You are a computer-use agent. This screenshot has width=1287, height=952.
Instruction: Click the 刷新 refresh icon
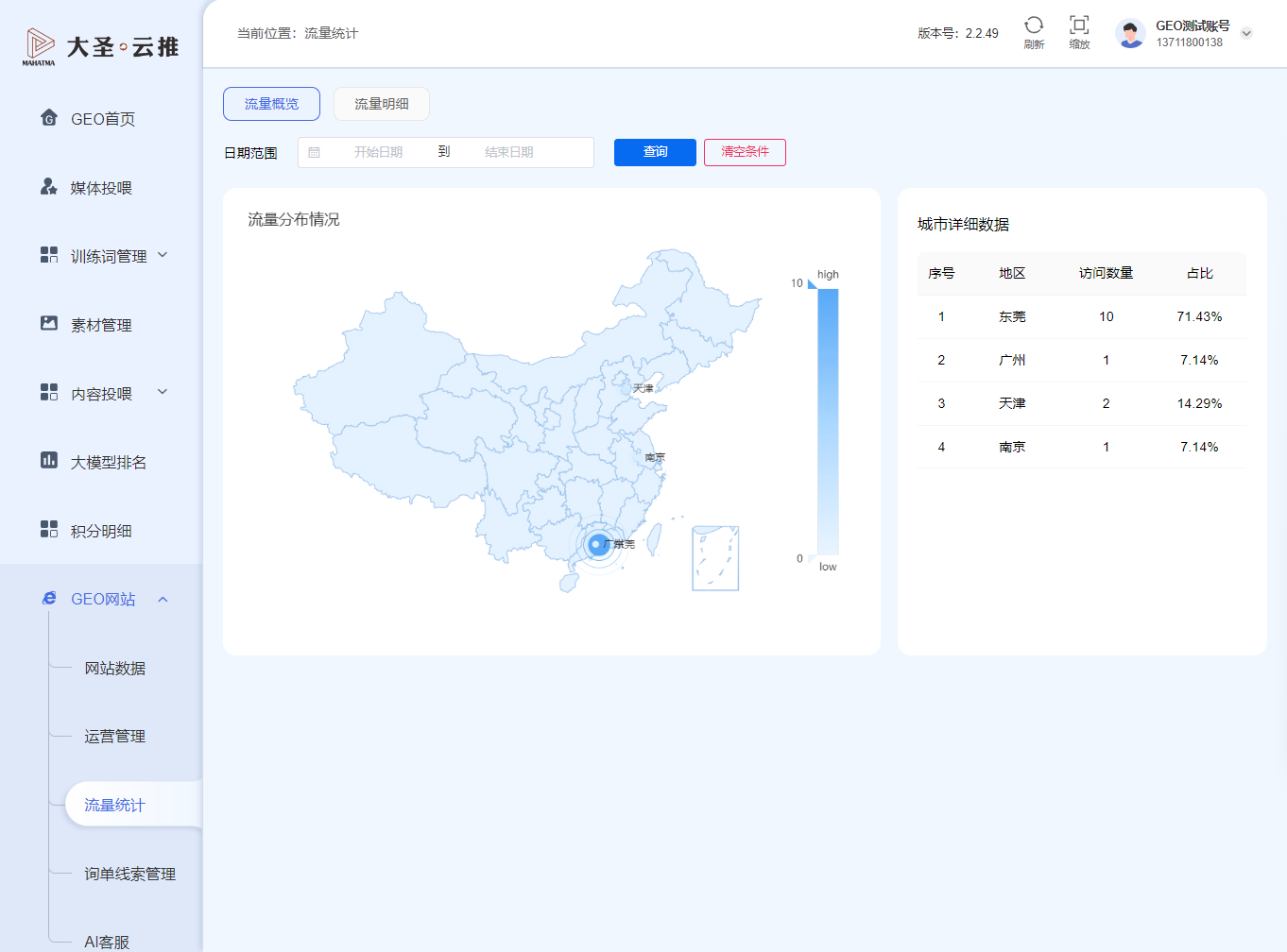1034,25
